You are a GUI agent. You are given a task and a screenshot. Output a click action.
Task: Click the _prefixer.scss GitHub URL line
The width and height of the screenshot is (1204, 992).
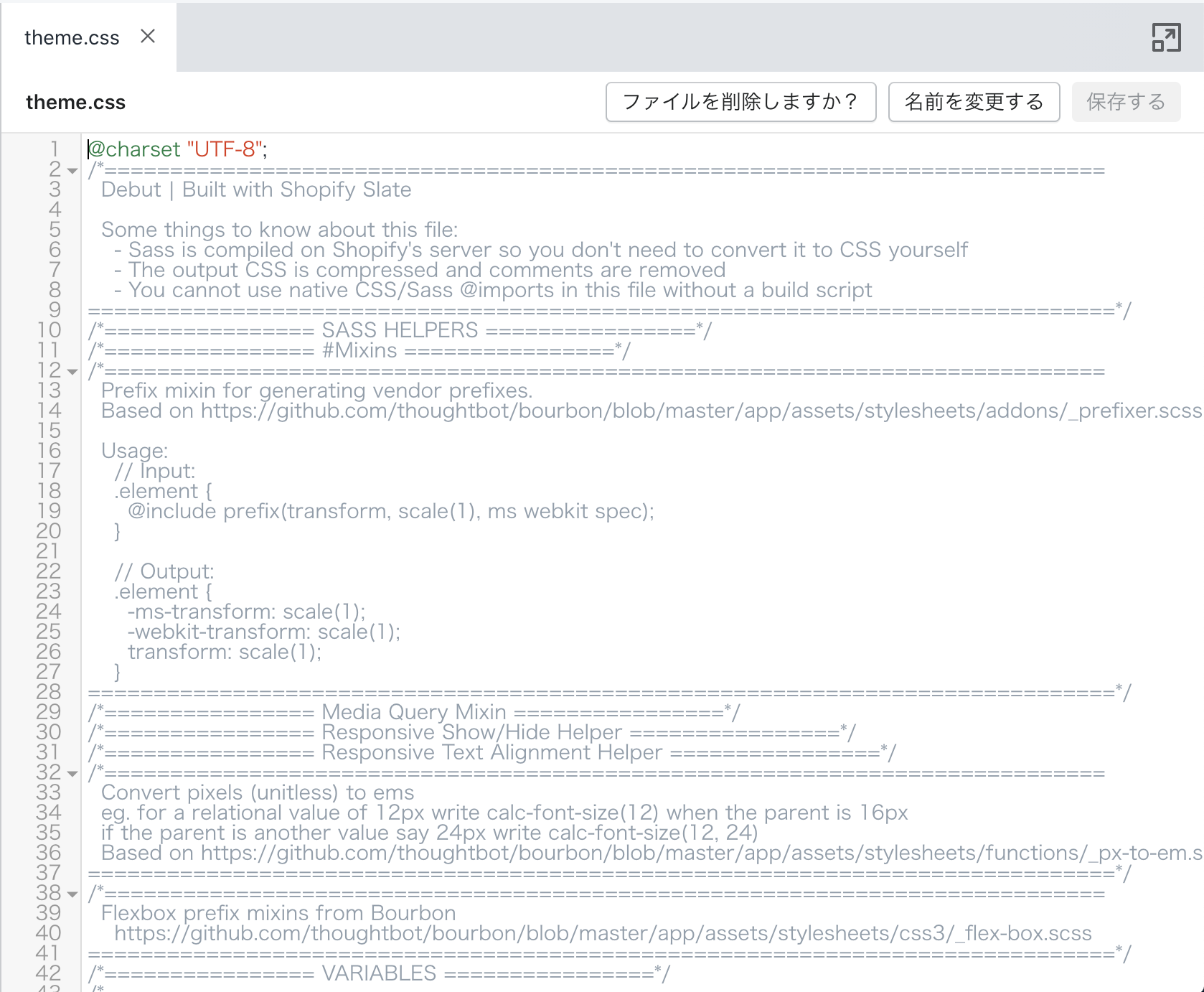(652, 411)
